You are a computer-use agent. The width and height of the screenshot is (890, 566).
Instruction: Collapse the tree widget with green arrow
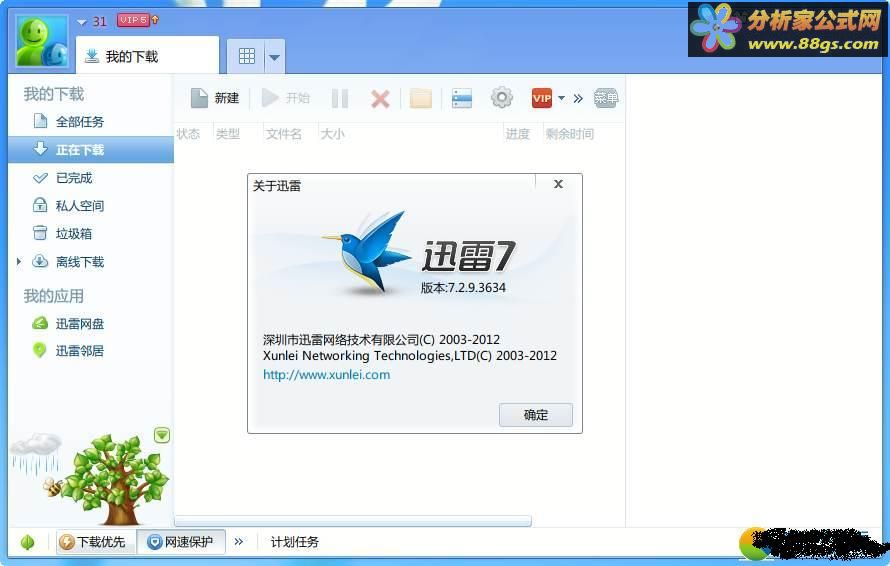pos(162,435)
